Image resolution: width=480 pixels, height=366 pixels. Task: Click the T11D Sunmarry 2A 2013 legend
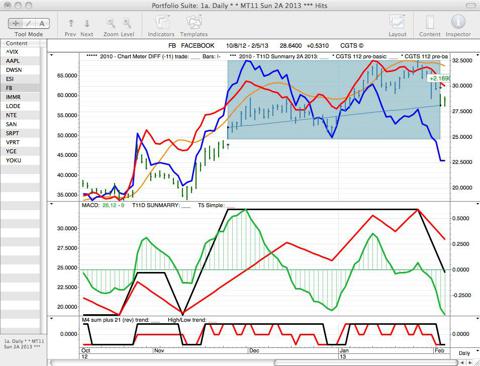pyautogui.click(x=279, y=56)
